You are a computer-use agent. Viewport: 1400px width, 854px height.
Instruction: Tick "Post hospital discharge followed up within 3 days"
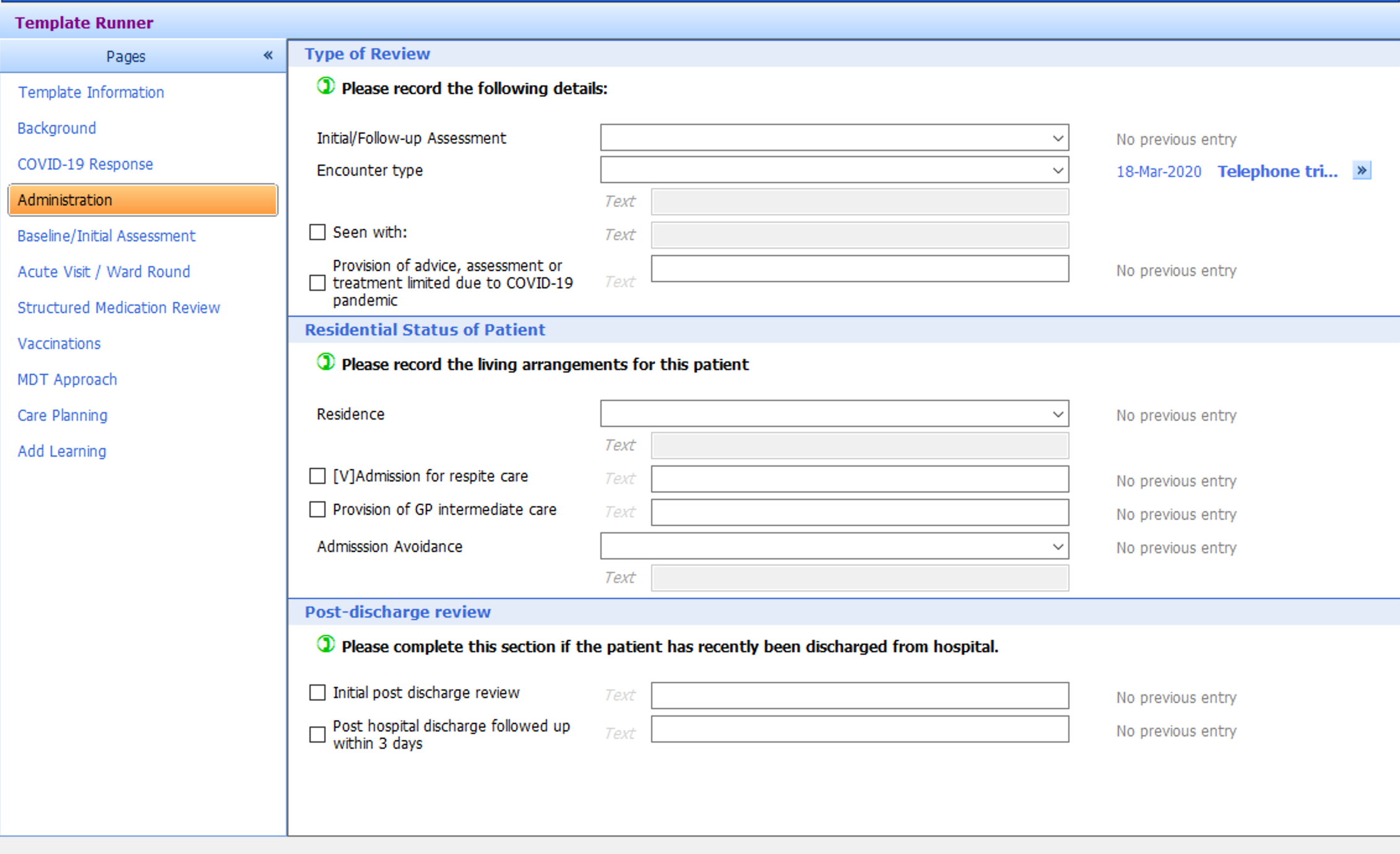(x=317, y=735)
